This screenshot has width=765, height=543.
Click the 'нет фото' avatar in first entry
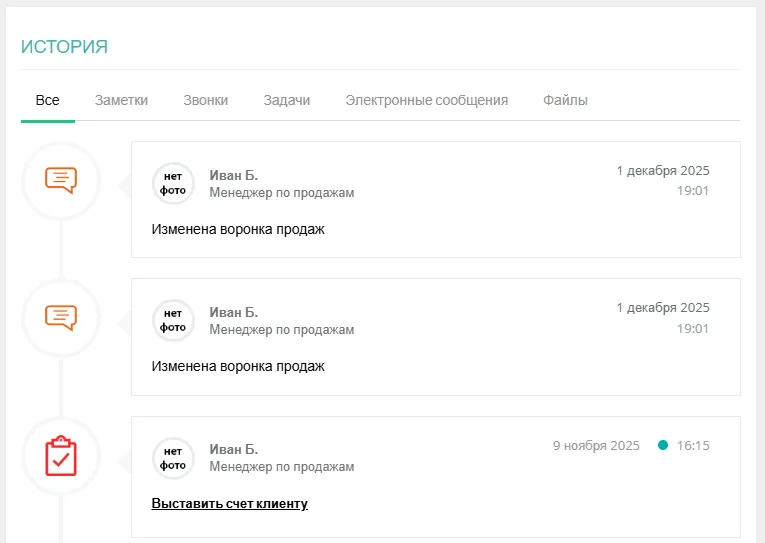pyautogui.click(x=173, y=183)
